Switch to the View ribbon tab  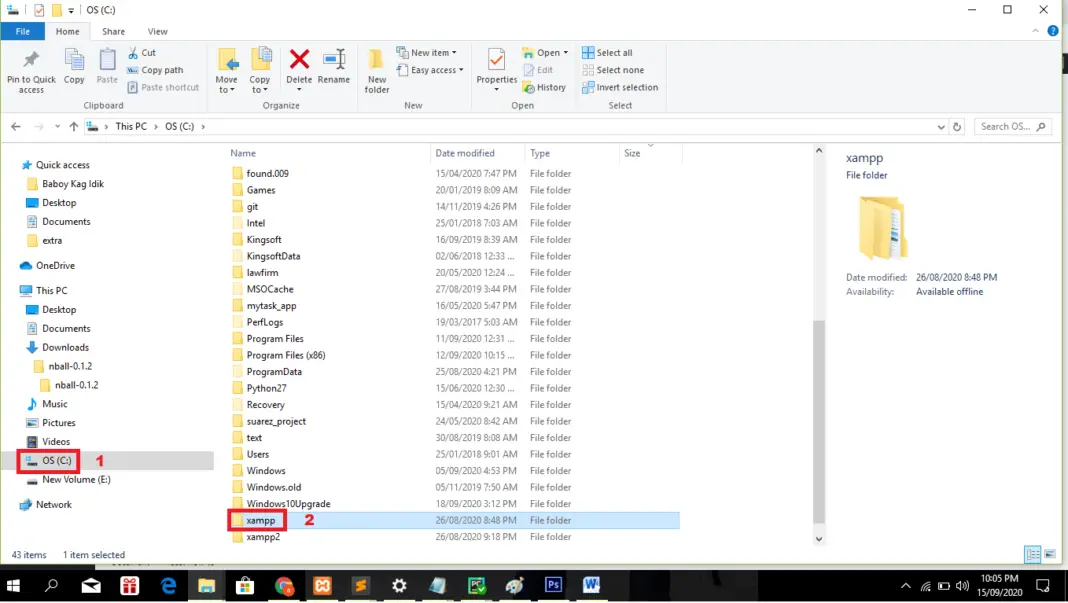[x=157, y=32]
